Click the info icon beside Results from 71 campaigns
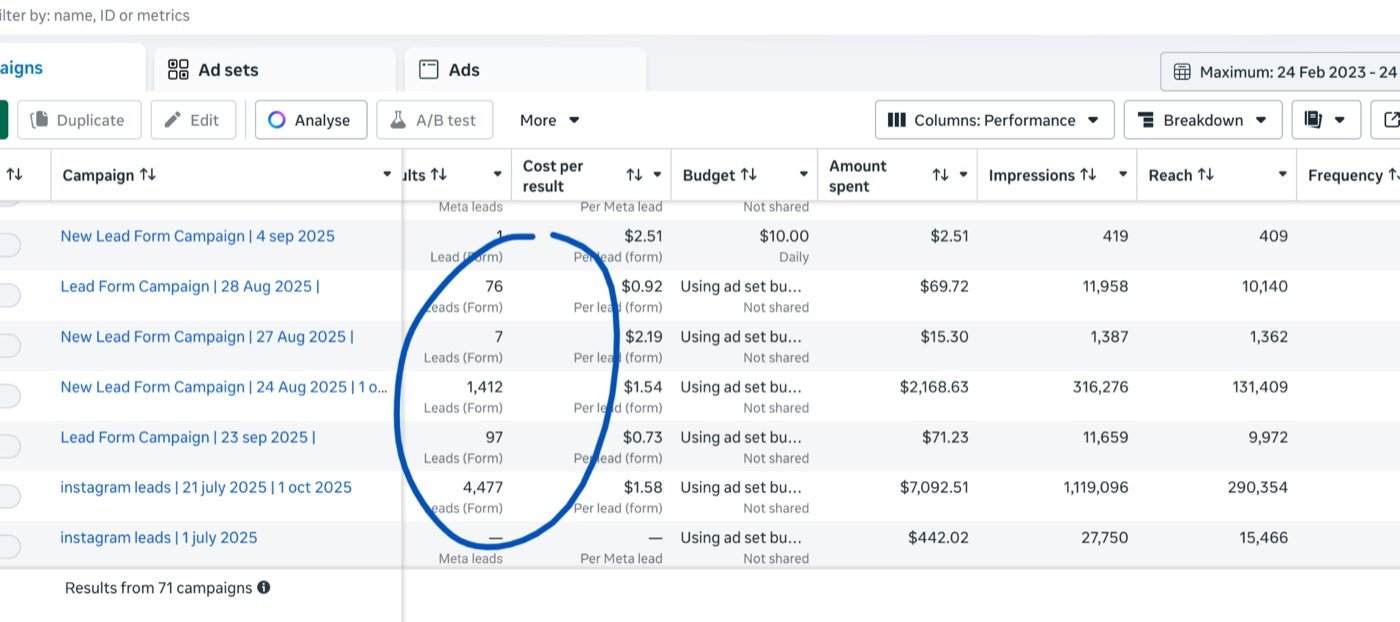Image resolution: width=1400 pixels, height=622 pixels. point(264,588)
